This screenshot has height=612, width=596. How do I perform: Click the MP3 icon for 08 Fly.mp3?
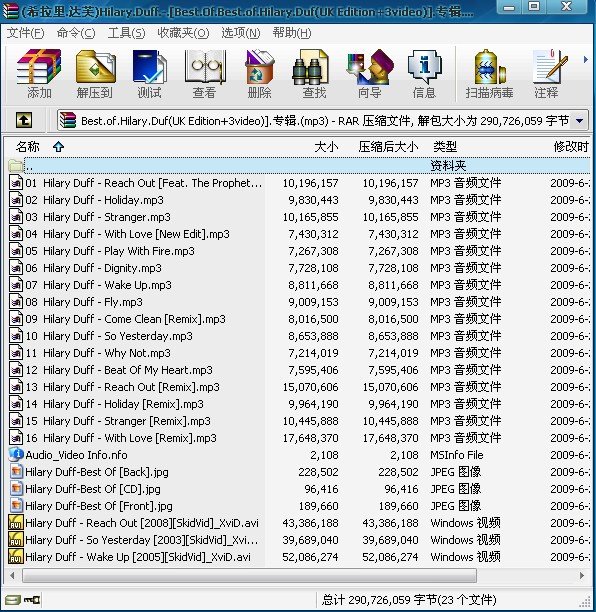[16, 302]
